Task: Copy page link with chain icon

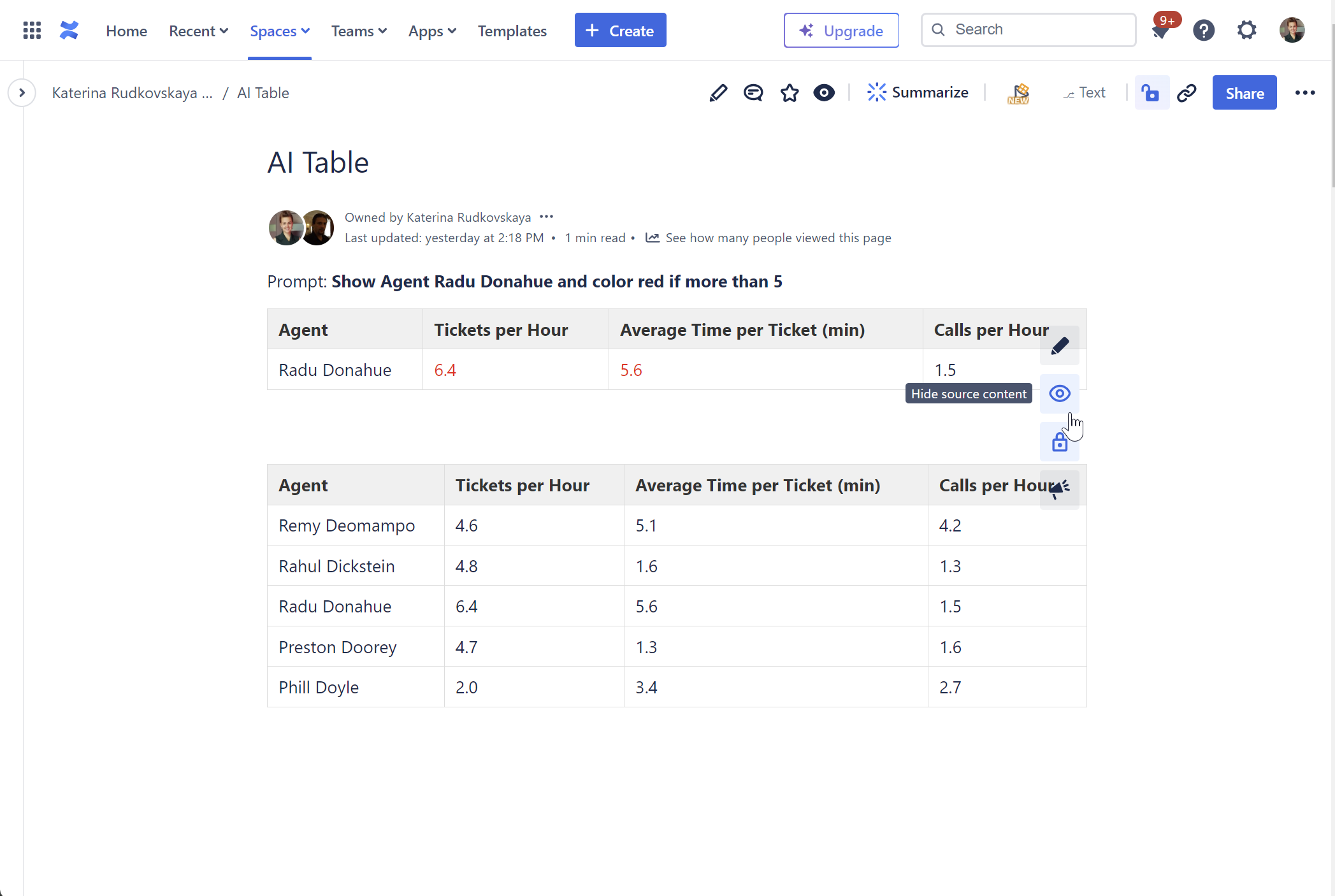Action: point(1187,93)
